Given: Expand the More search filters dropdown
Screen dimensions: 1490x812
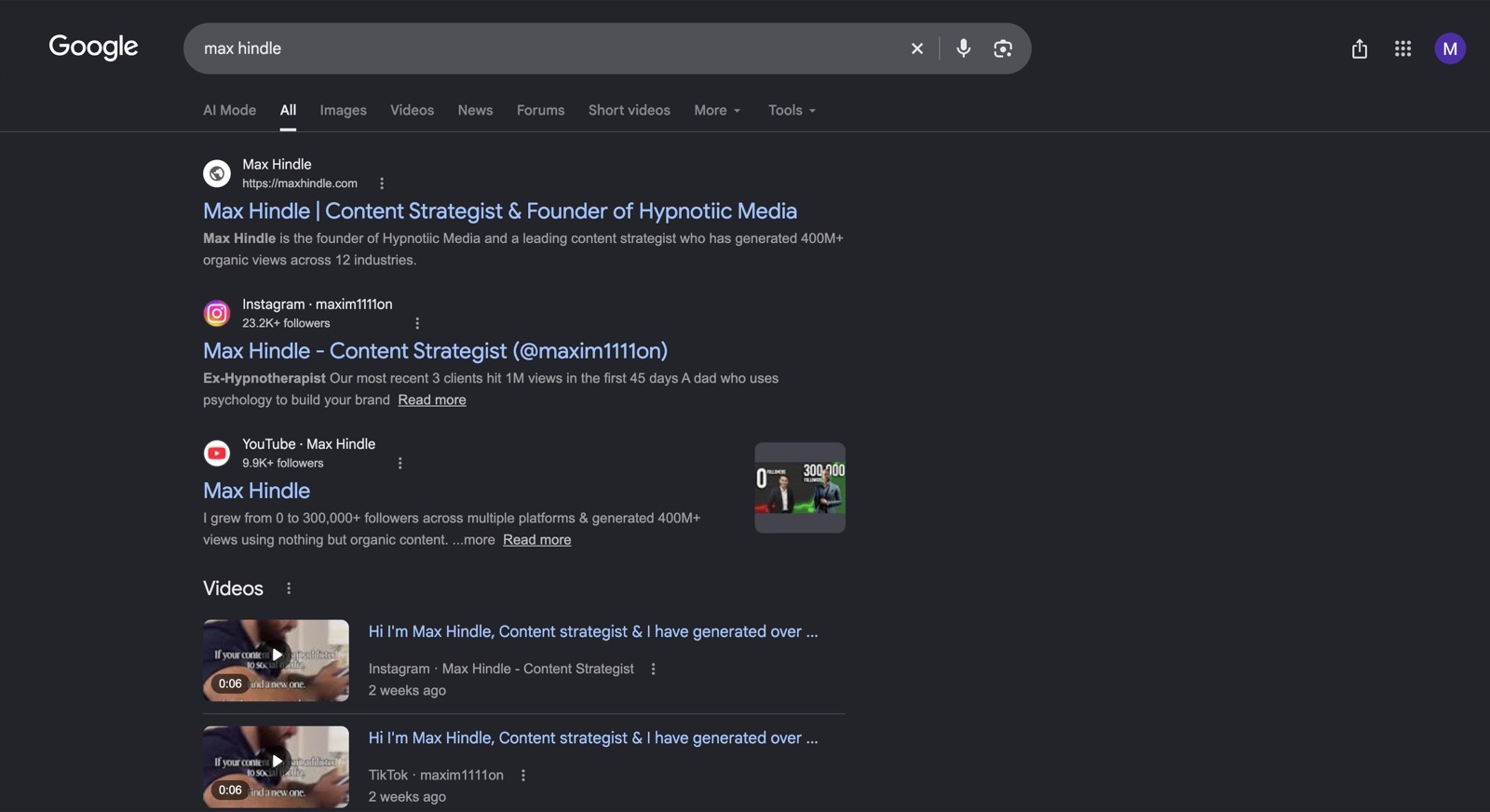Looking at the screenshot, I should click(717, 110).
